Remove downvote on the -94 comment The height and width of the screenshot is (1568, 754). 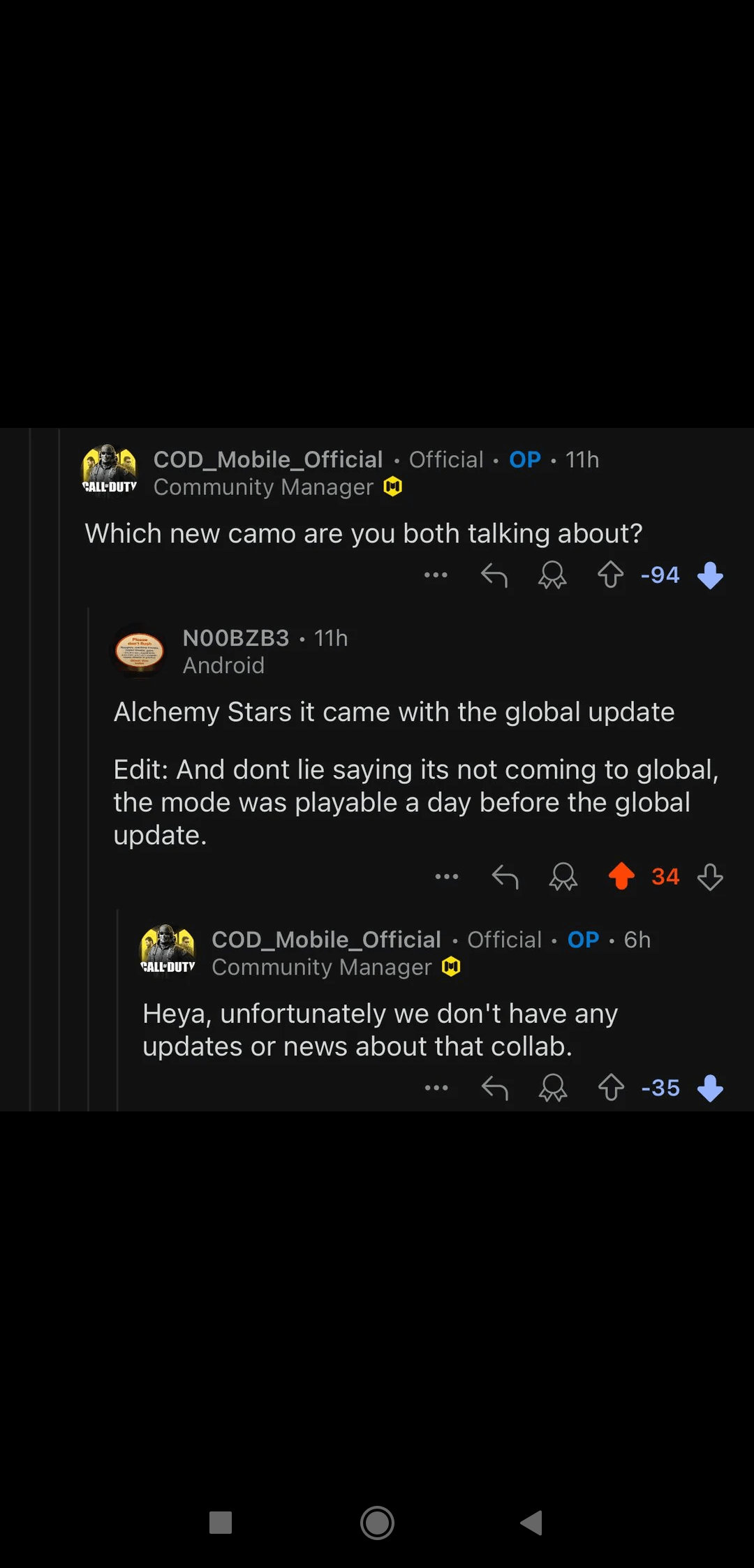coord(710,576)
